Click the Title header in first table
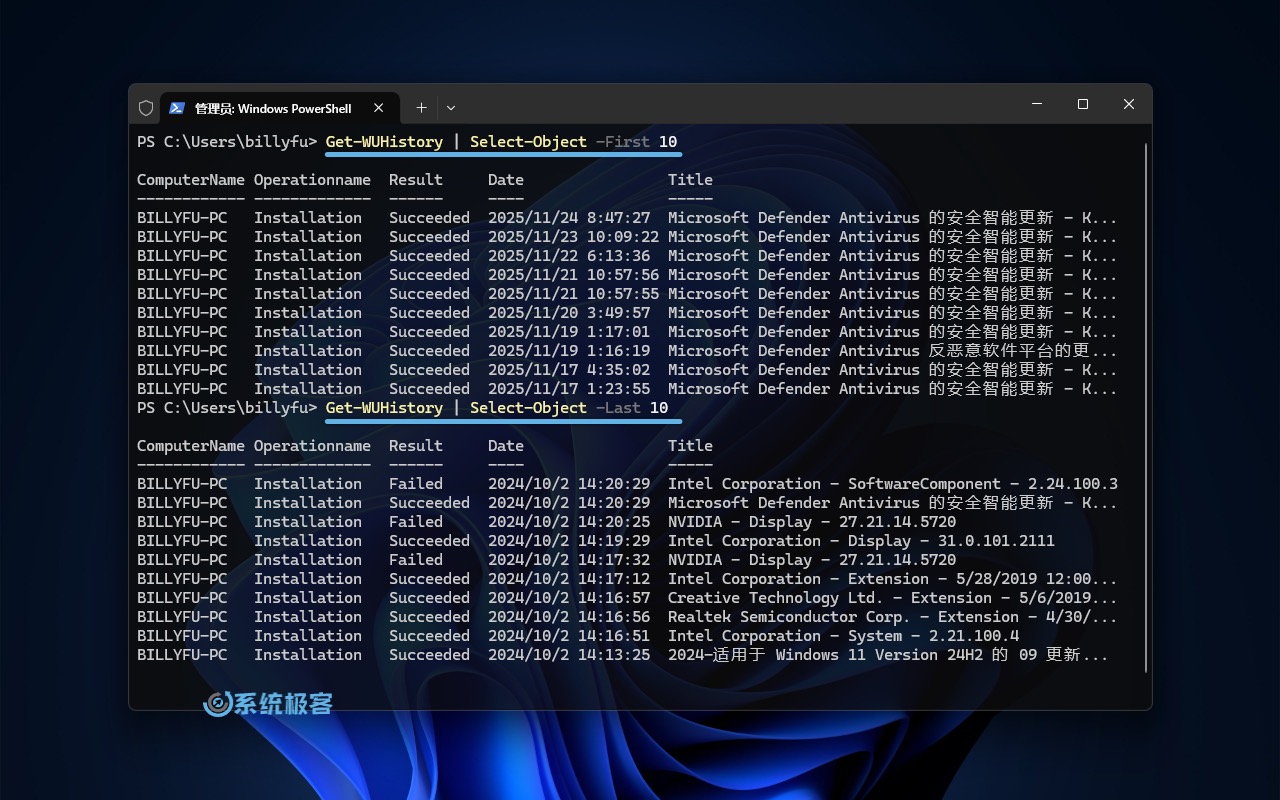Image resolution: width=1280 pixels, height=800 pixels. 690,180
